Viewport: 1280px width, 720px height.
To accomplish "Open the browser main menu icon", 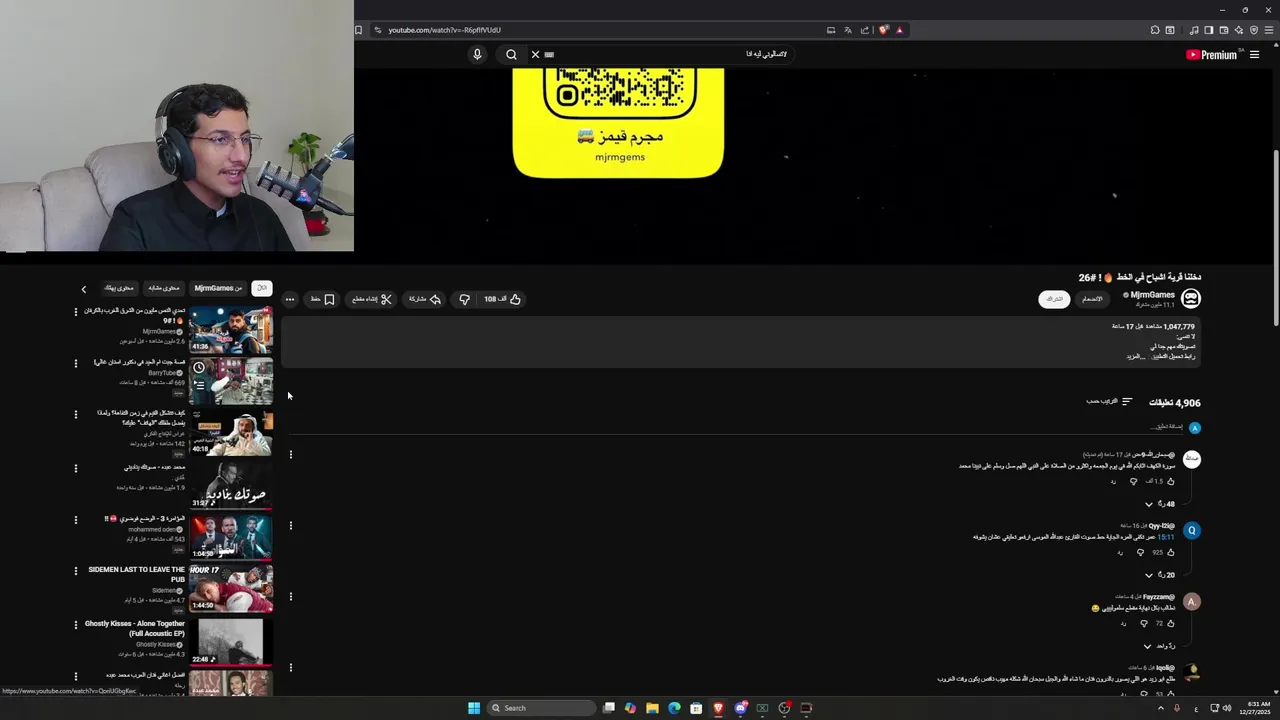I will [x=1269, y=30].
